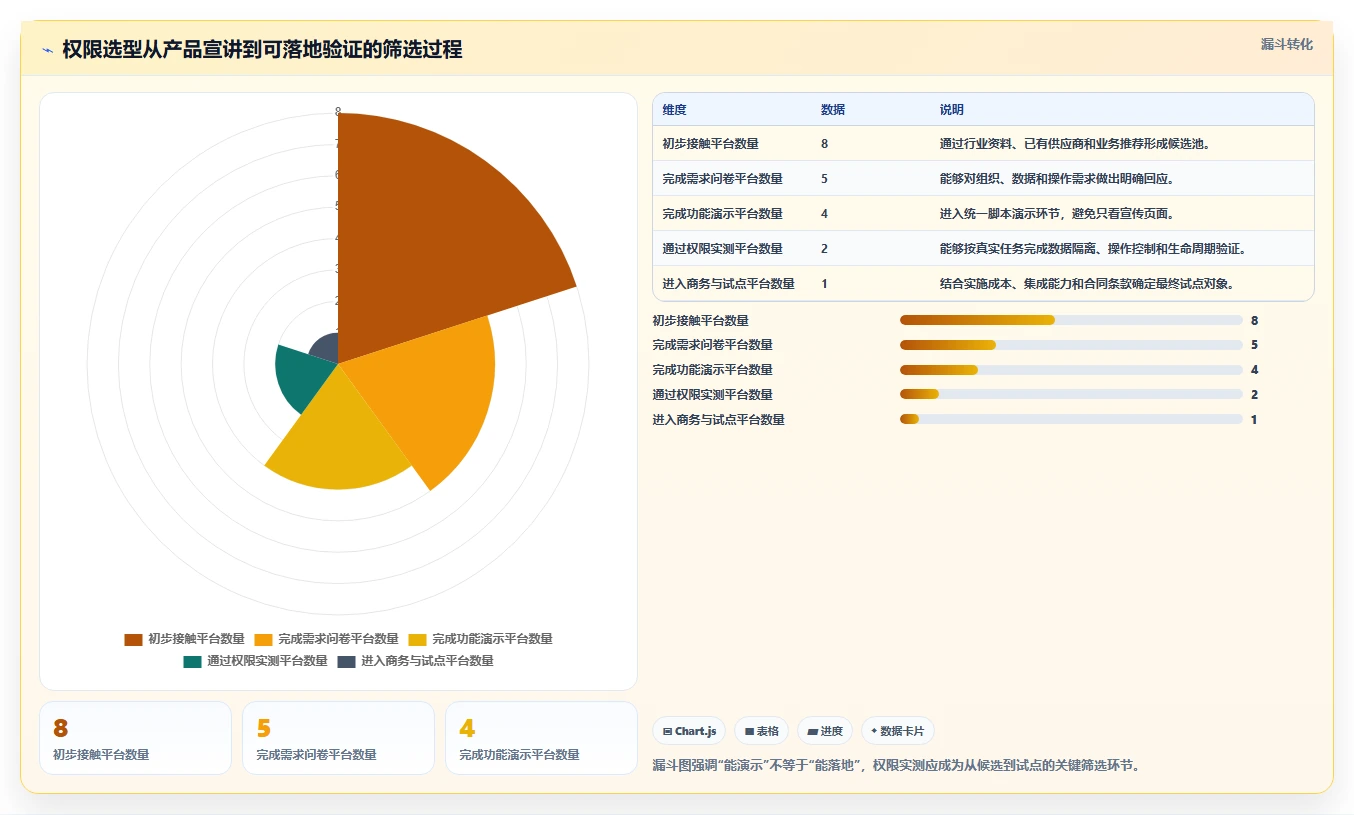
Task: Click the 数据卡片 tag diamond icon
Action: [874, 731]
